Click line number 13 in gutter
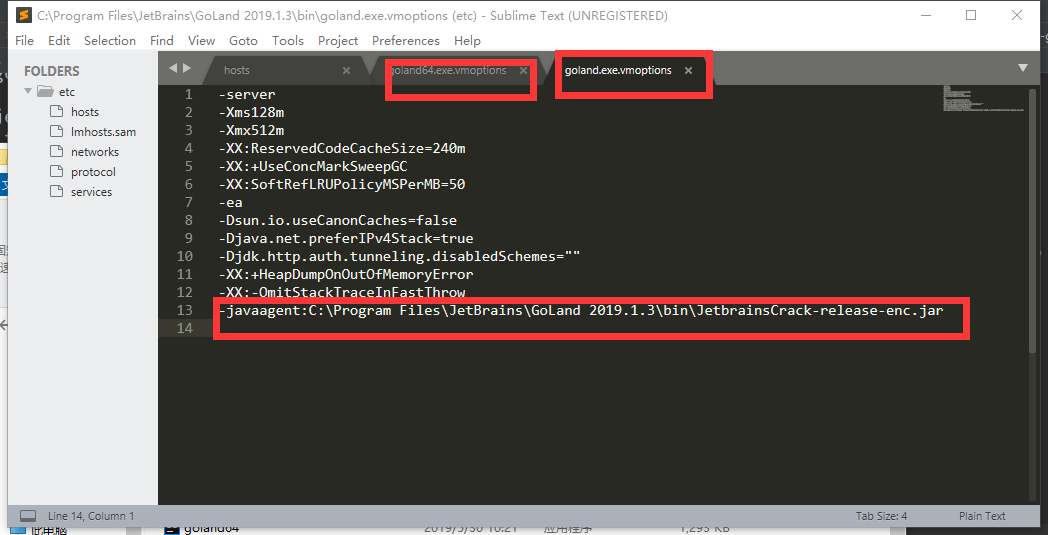The height and width of the screenshot is (535, 1048). click(185, 310)
